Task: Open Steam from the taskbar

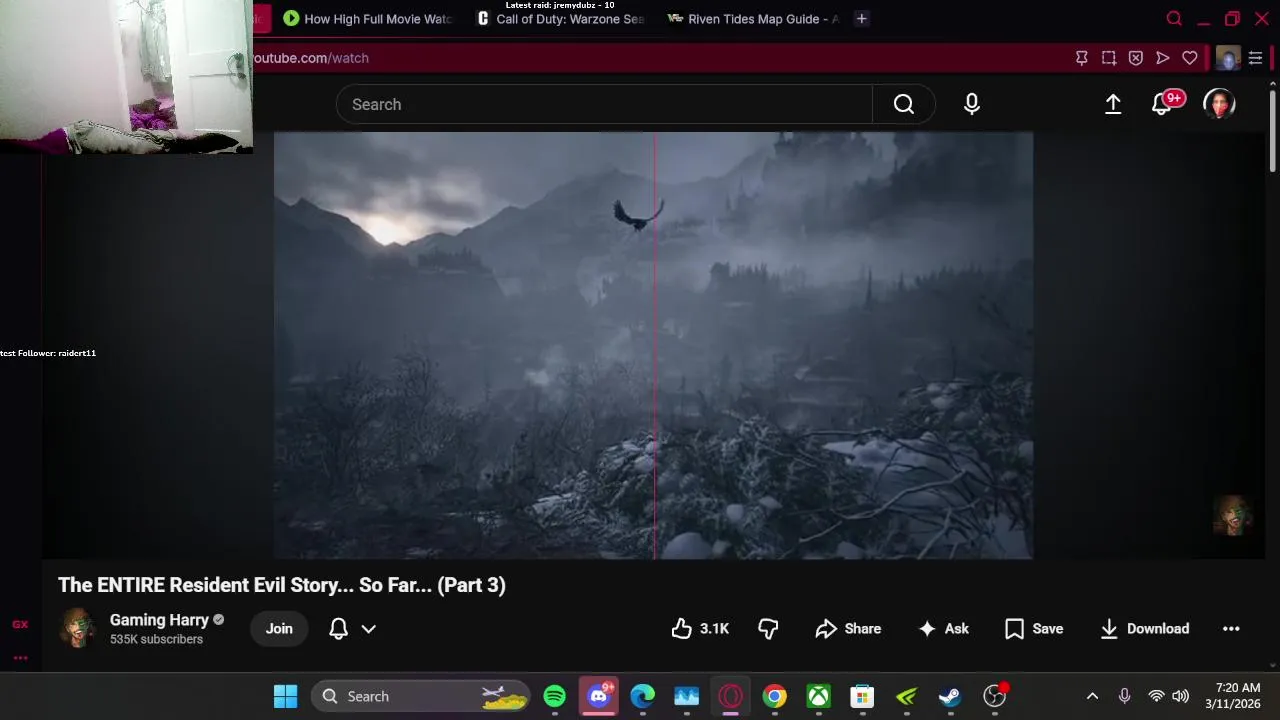Action: point(950,696)
